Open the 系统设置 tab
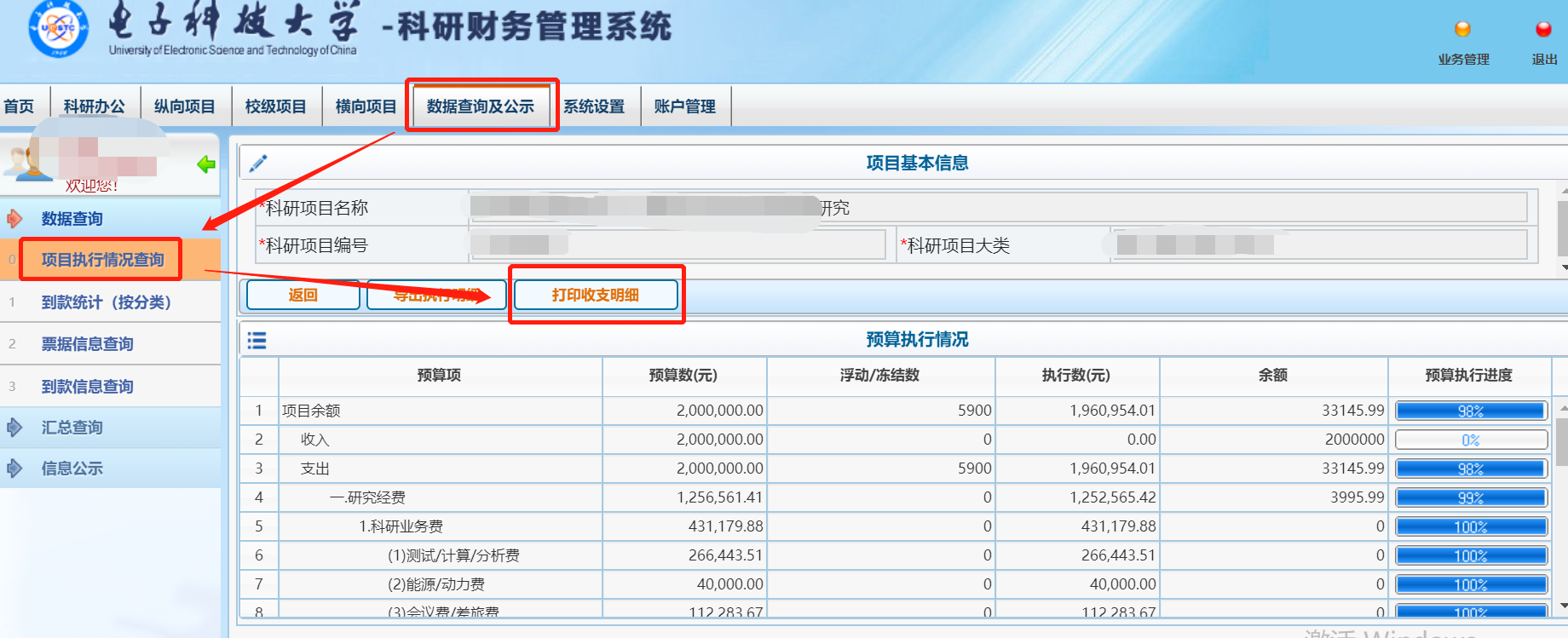This screenshot has width=1568, height=638. click(595, 106)
